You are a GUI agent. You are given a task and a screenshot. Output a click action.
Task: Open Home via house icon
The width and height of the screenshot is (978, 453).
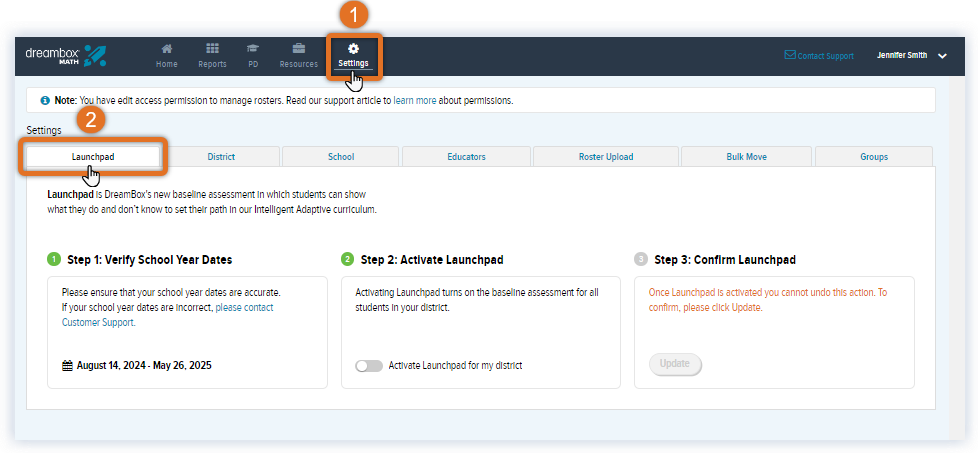(167, 49)
